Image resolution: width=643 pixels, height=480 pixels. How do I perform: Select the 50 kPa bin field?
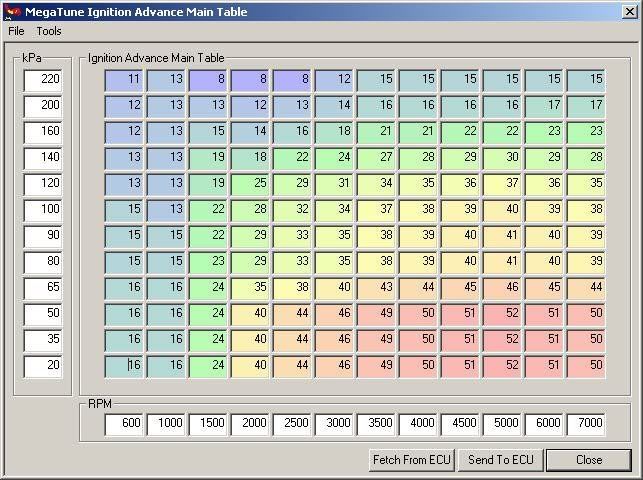(43, 314)
